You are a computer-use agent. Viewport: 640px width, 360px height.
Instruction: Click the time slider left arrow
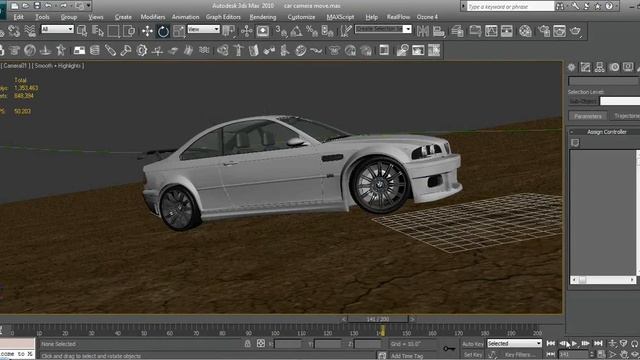click(344, 319)
